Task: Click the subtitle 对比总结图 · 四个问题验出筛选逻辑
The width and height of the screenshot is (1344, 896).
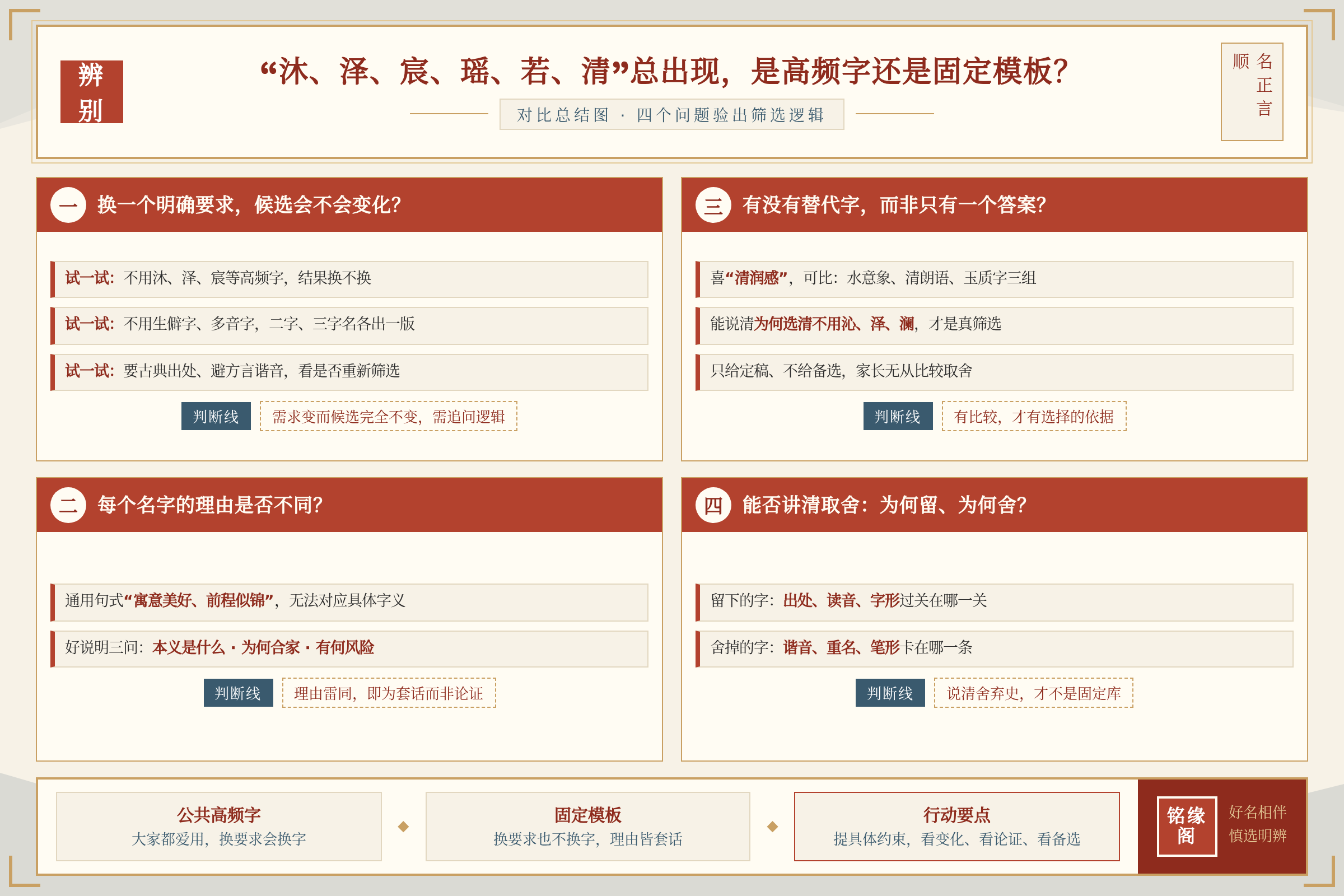Action: [x=671, y=114]
